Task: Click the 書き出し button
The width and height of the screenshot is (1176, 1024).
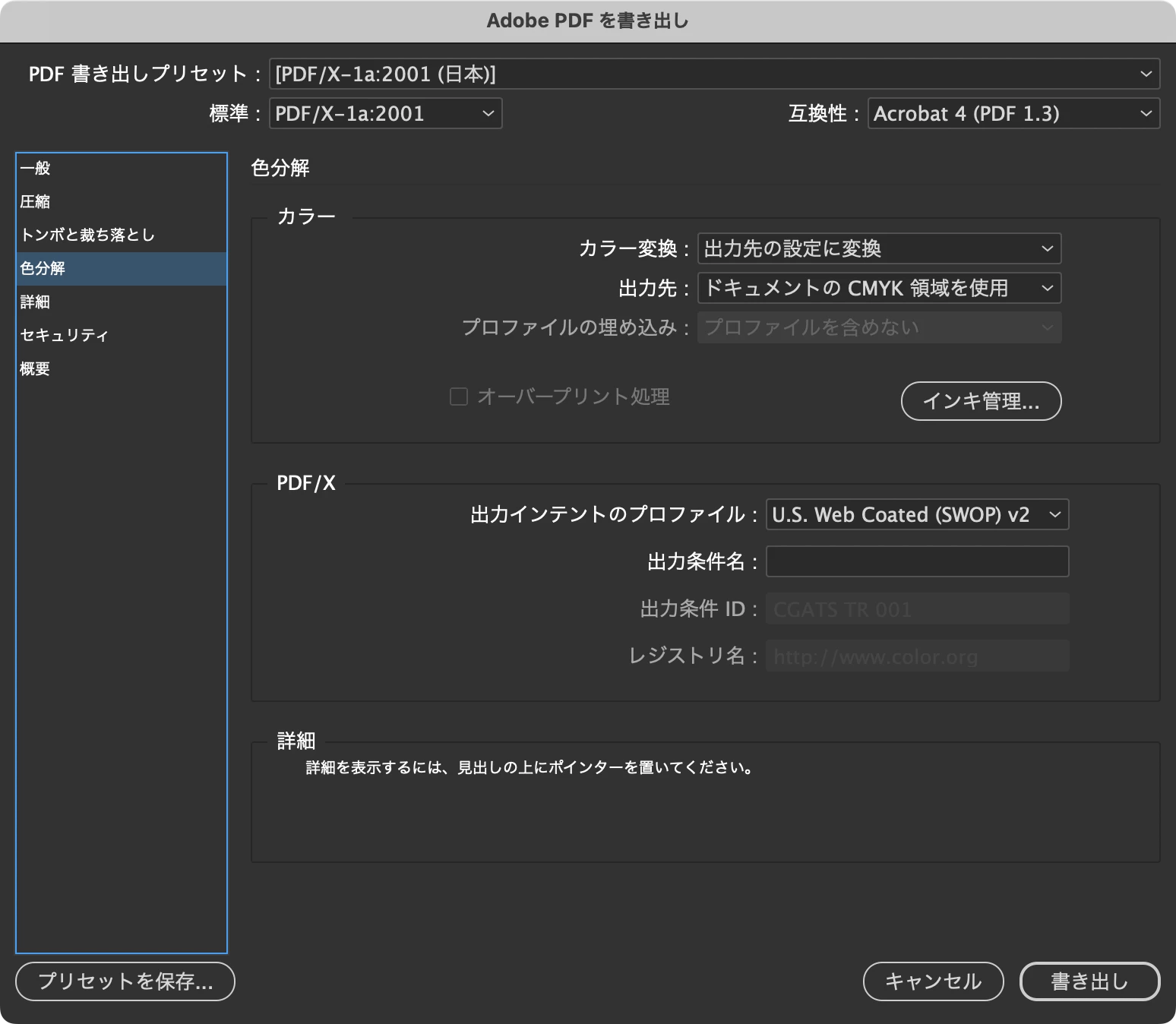Action: click(1089, 981)
